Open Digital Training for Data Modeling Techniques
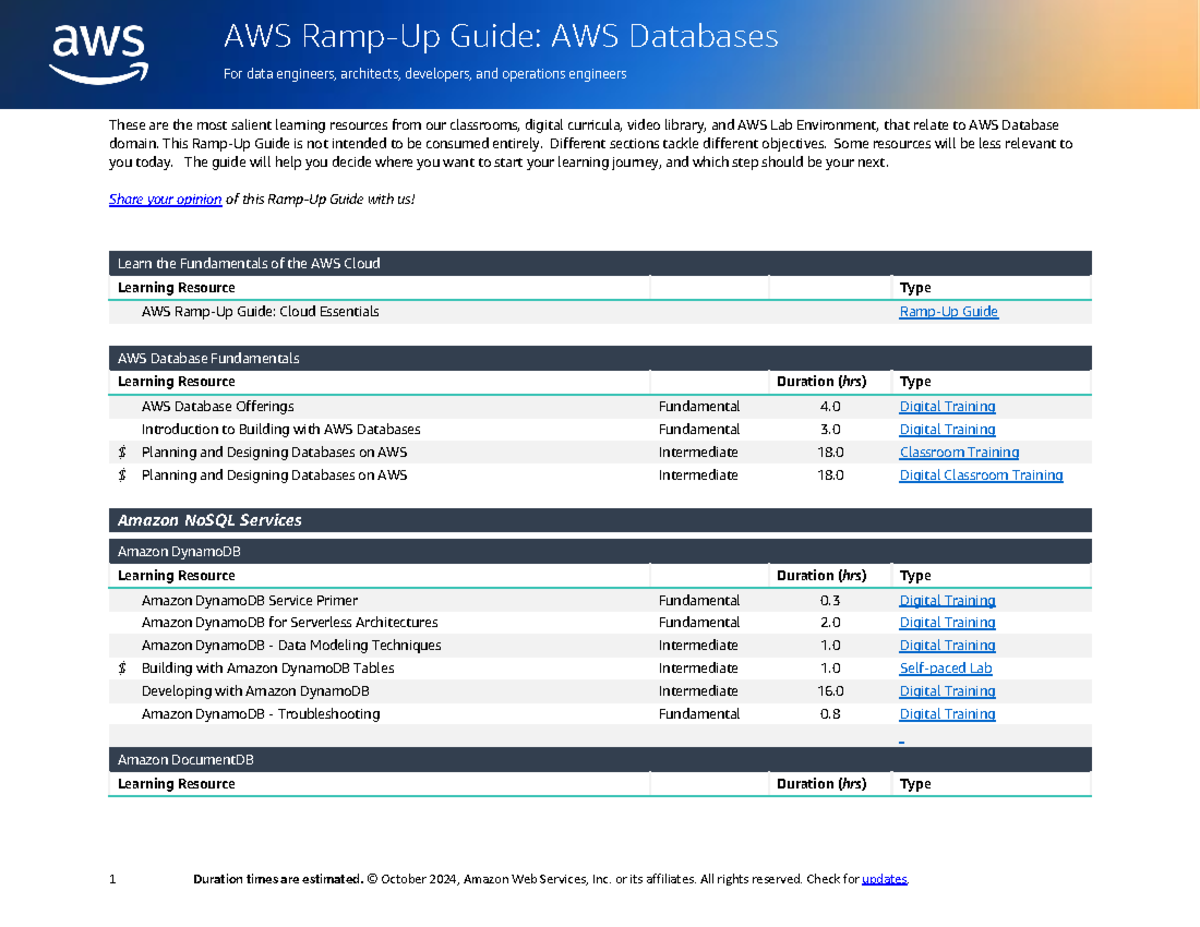This screenshot has width=1200, height=927. tap(947, 645)
